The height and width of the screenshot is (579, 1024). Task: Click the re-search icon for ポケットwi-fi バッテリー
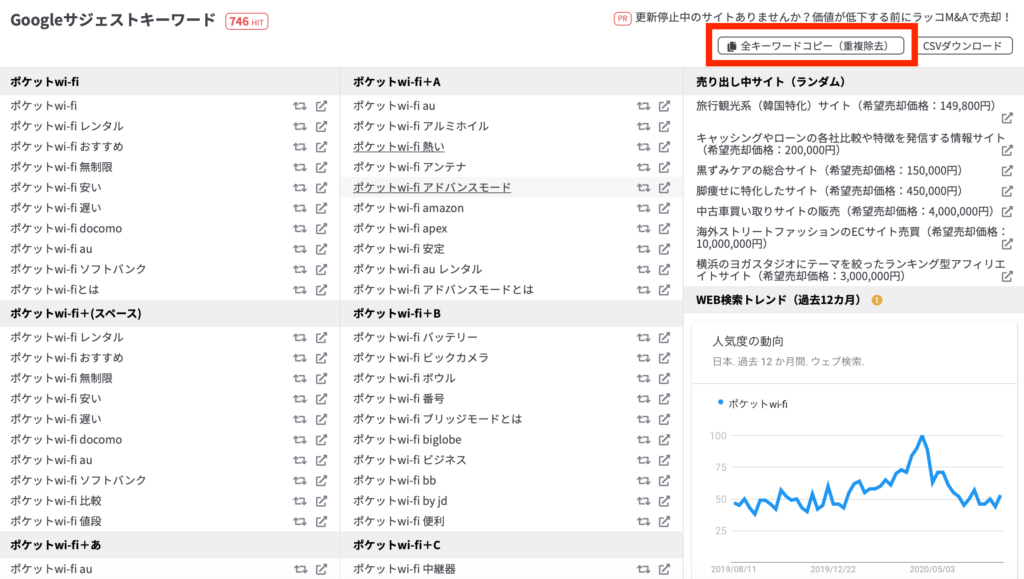[x=643, y=337]
